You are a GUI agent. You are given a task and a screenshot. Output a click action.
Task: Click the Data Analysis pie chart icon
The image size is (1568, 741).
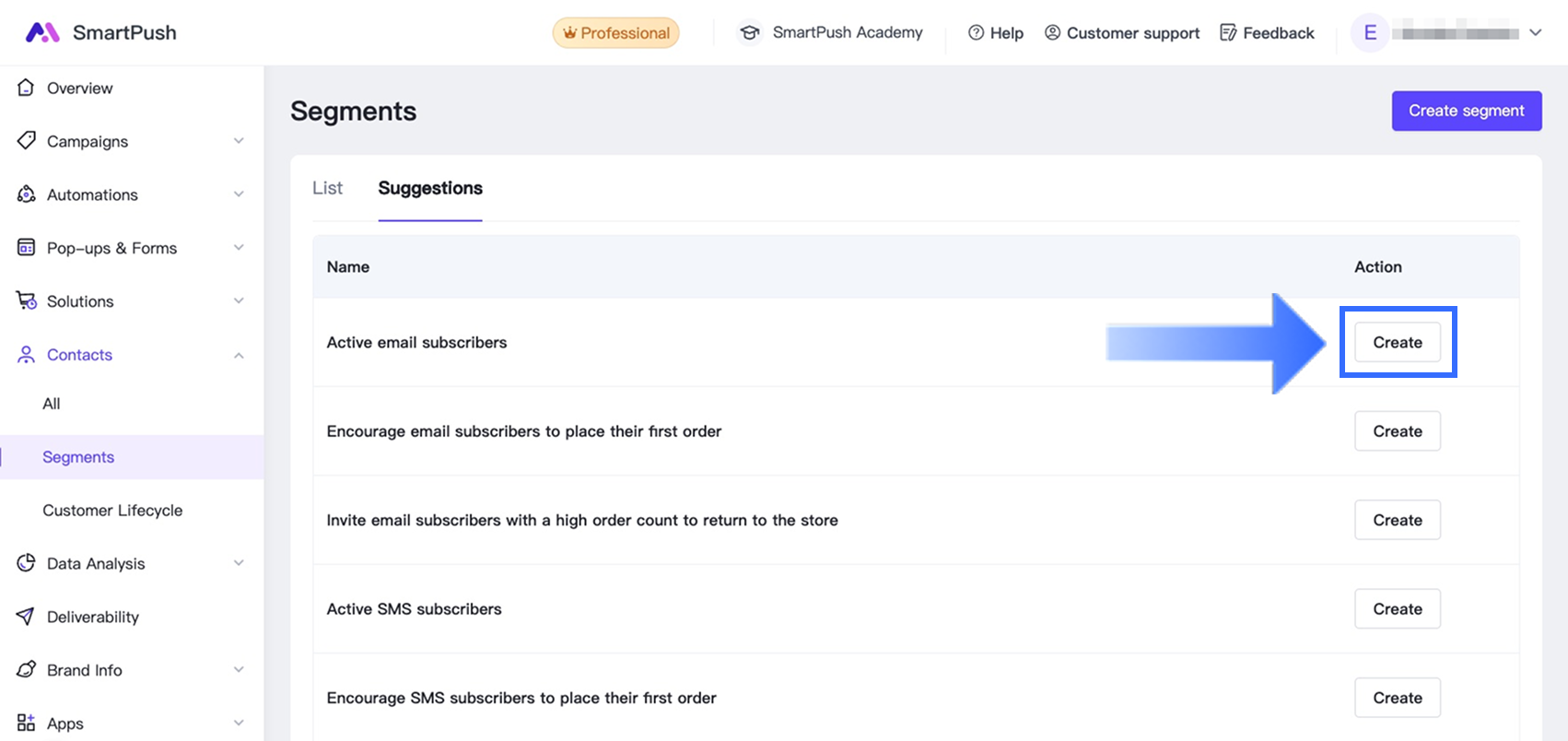(x=26, y=563)
